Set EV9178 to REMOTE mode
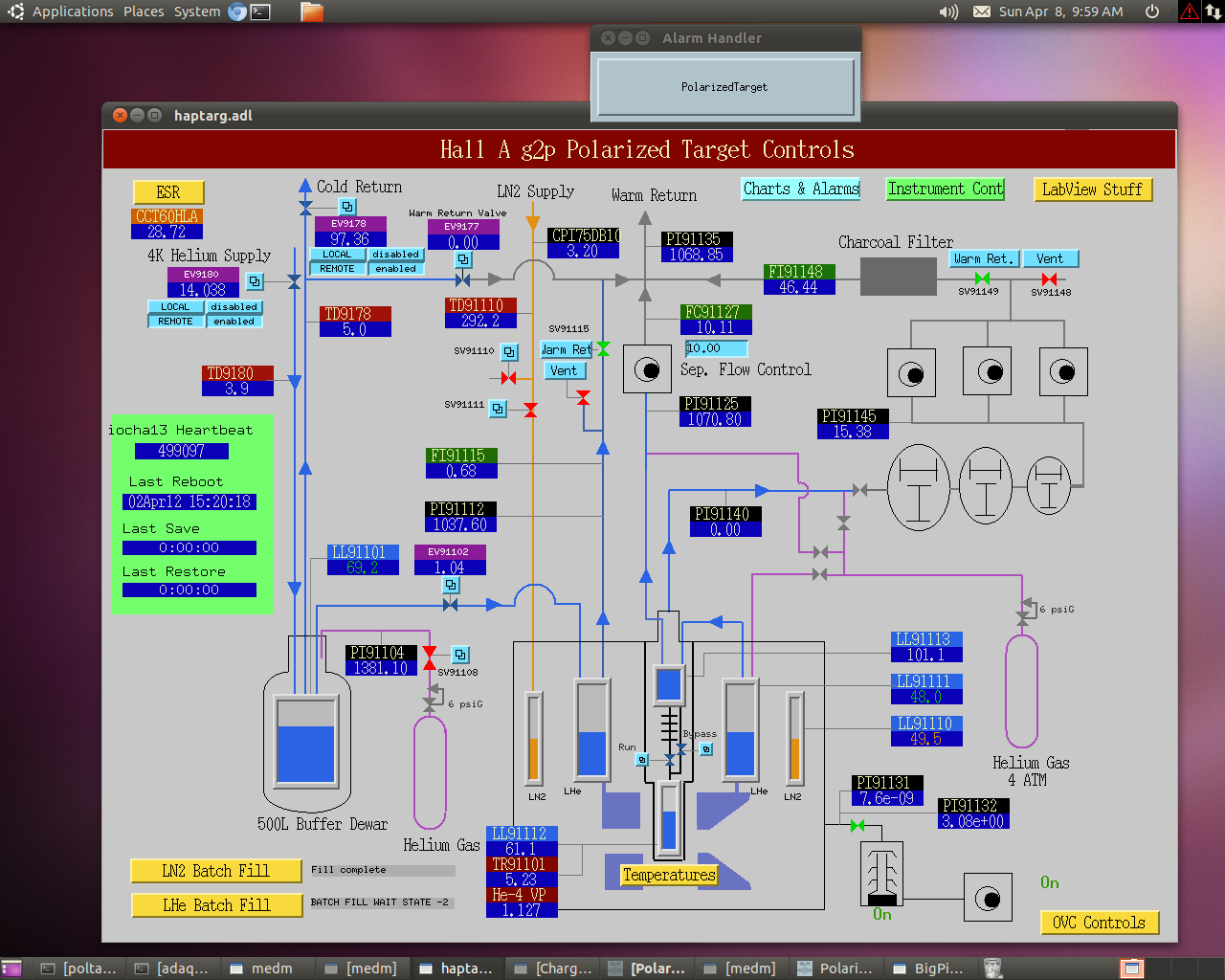The height and width of the screenshot is (980, 1225). click(x=337, y=269)
